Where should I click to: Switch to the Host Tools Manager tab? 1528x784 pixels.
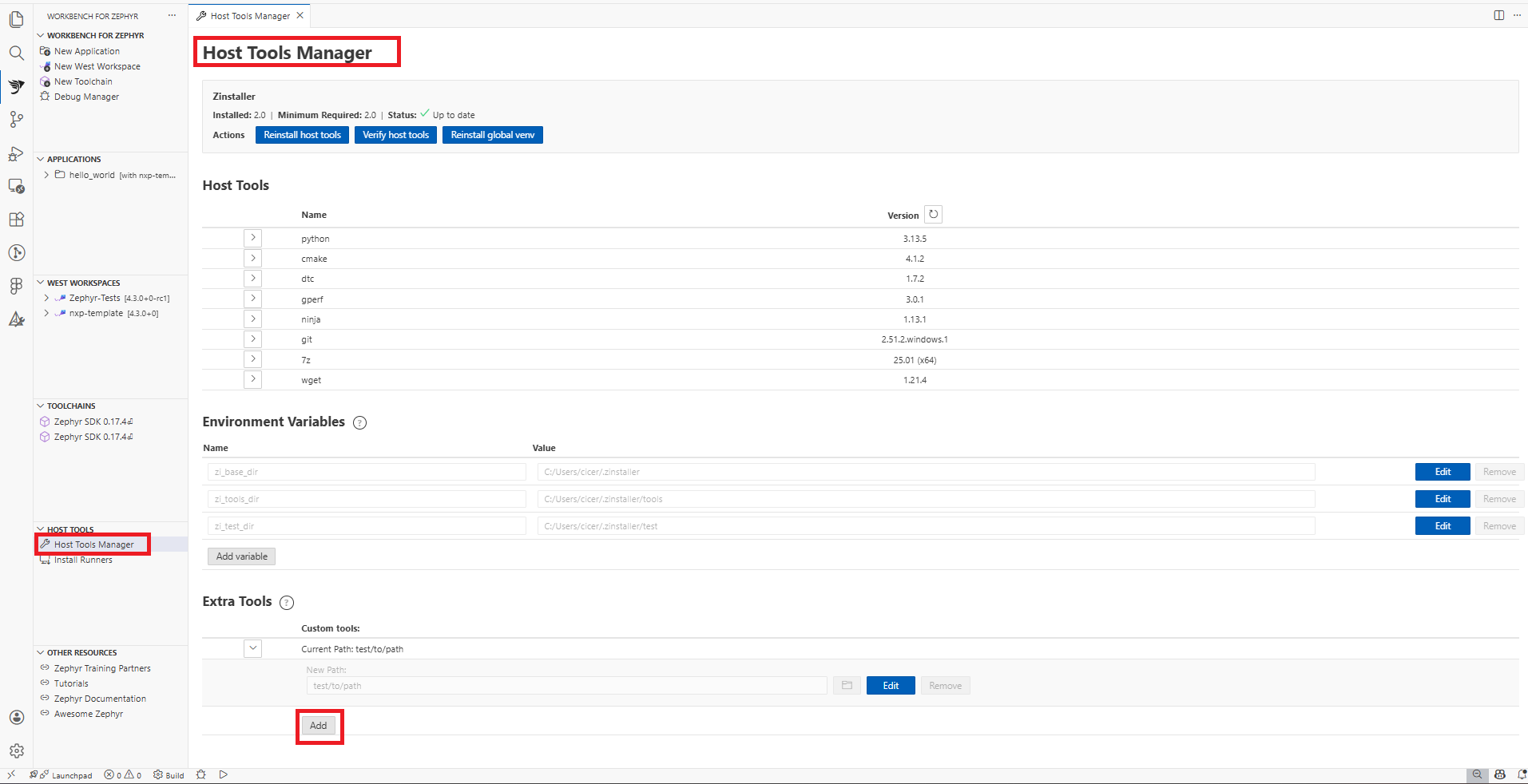tap(248, 15)
